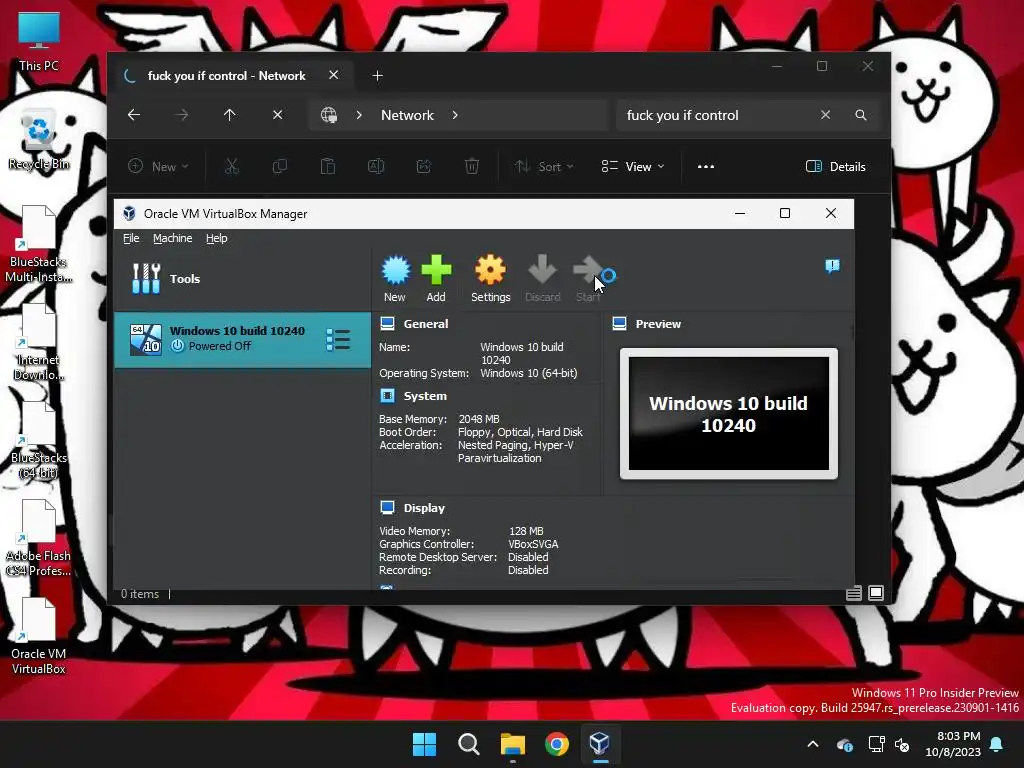Viewport: 1024px width, 768px height.
Task: Click the Paste icon in Explorer toolbar
Action: (x=328, y=167)
